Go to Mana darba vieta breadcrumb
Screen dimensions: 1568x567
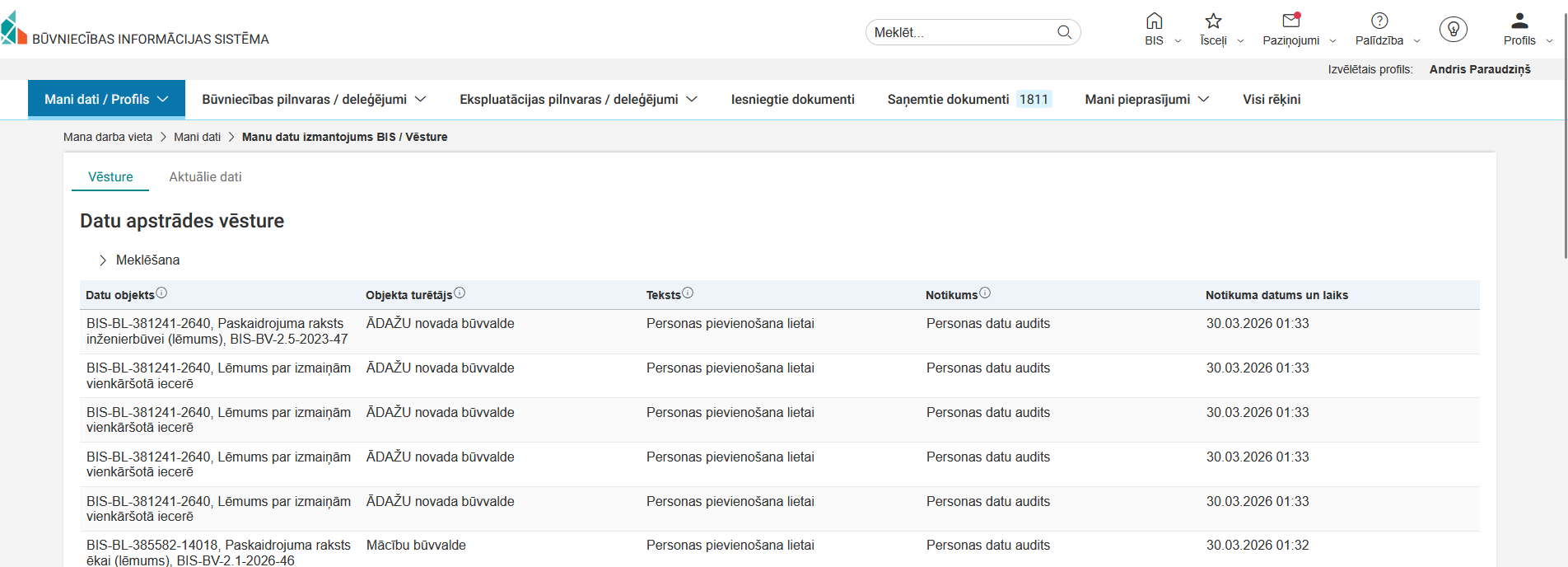click(108, 137)
